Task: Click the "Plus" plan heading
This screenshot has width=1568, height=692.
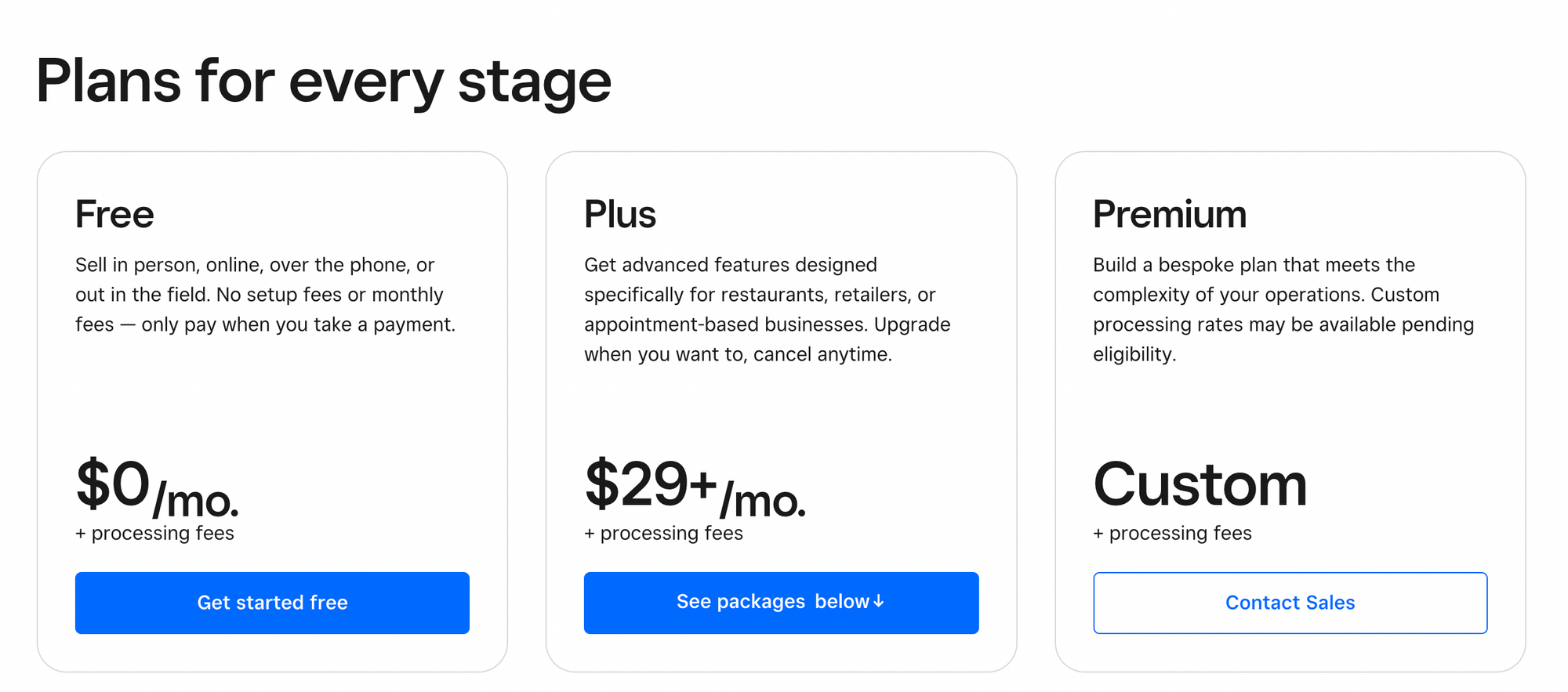Action: click(x=620, y=213)
